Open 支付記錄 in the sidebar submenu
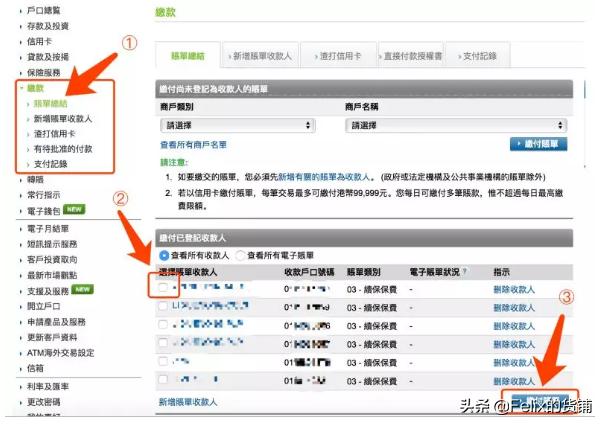 50,164
